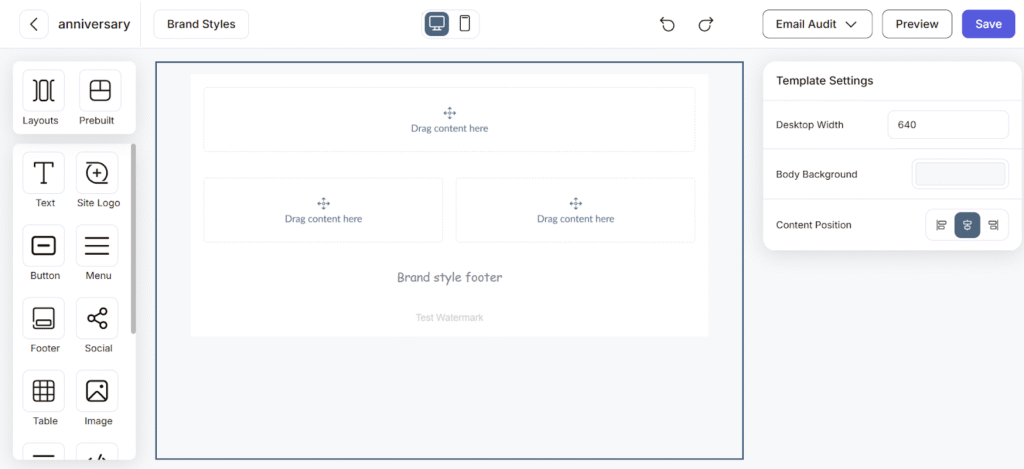Open the Layouts panel
The width and height of the screenshot is (1024, 469).
pyautogui.click(x=43, y=91)
